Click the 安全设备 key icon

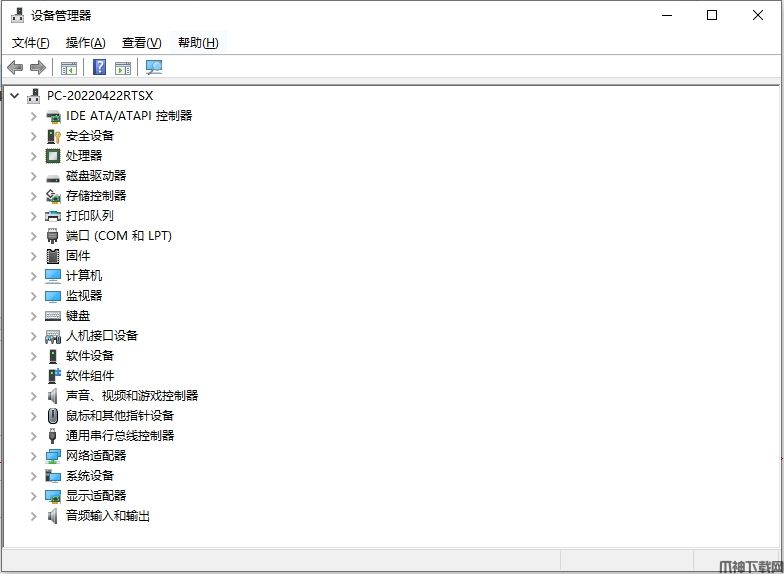53,136
